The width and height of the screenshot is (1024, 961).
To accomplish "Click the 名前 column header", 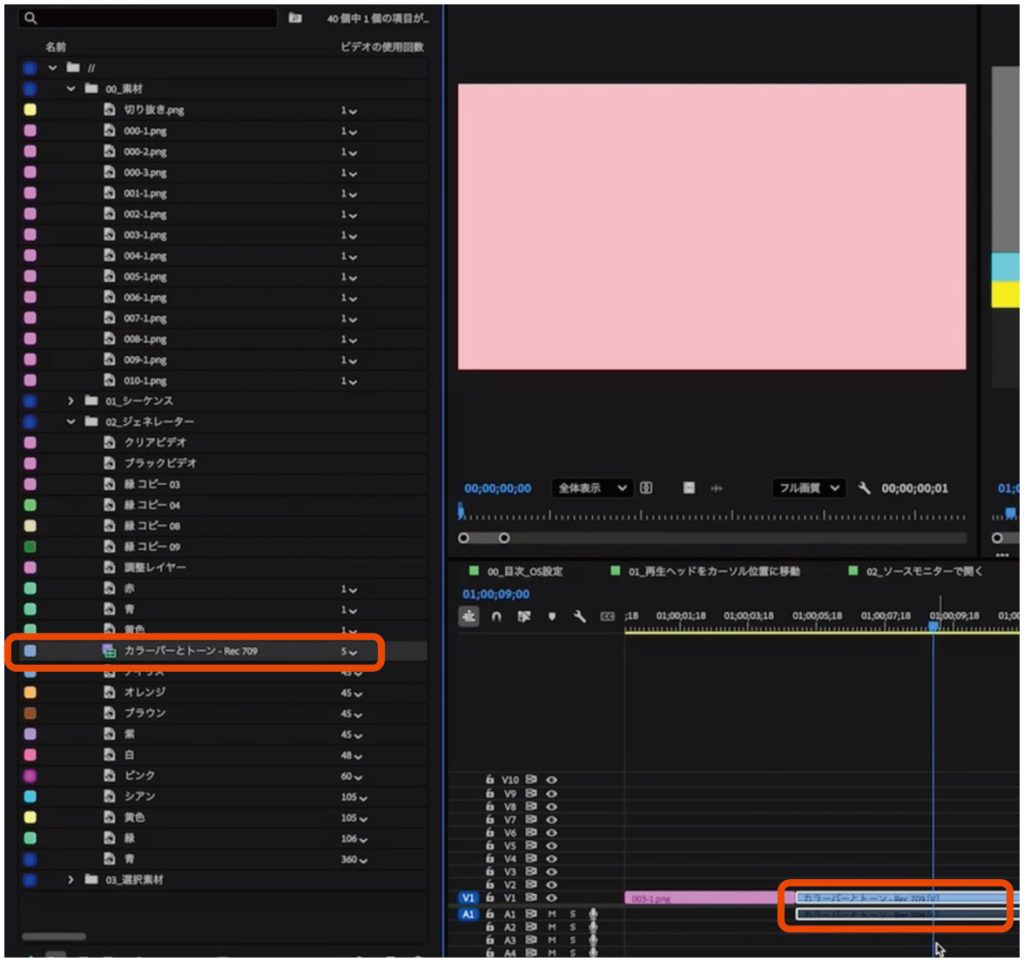I will coord(56,47).
